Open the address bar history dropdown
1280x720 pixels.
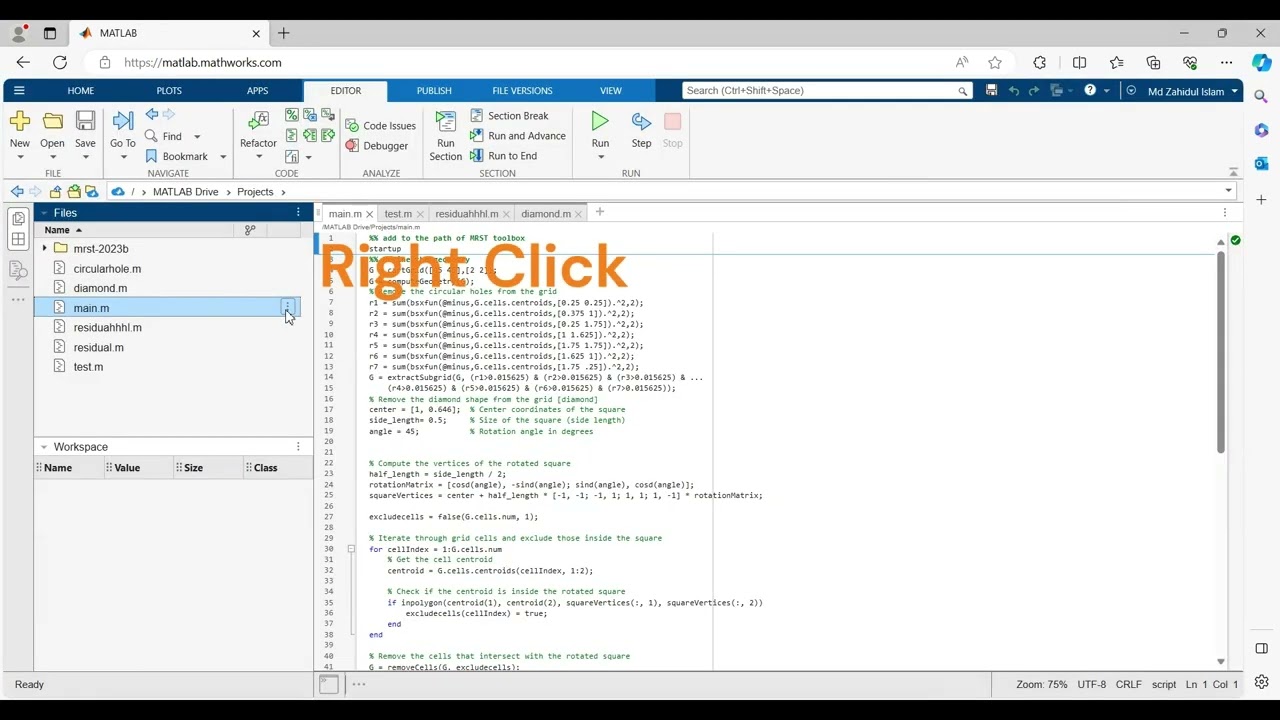tap(1228, 191)
